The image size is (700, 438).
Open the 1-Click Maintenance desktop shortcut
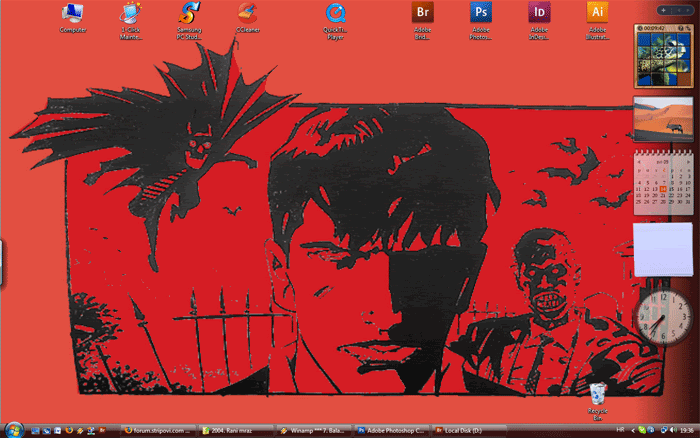(x=130, y=21)
